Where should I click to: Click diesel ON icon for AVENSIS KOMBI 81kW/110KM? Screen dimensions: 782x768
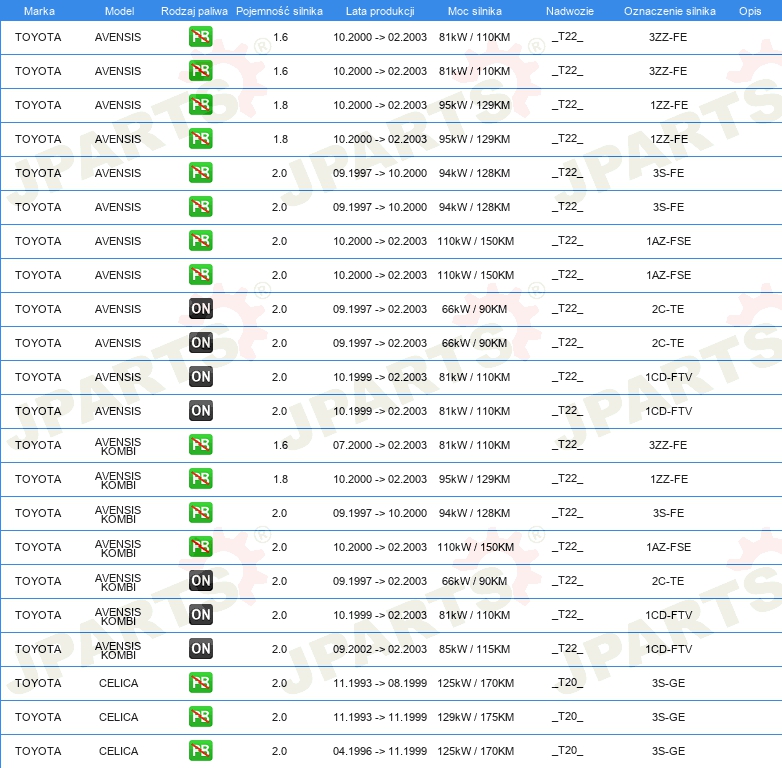pos(200,614)
